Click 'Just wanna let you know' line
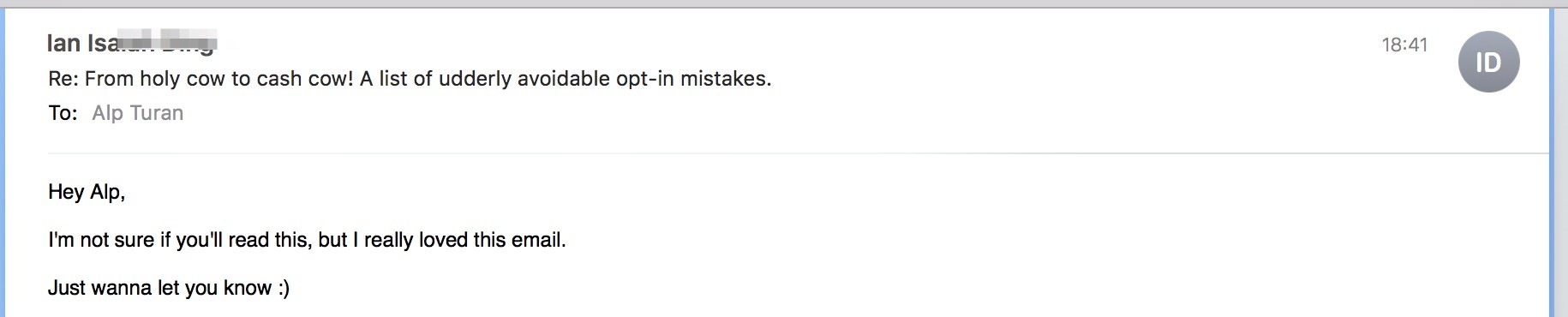The image size is (1568, 317). [159, 288]
